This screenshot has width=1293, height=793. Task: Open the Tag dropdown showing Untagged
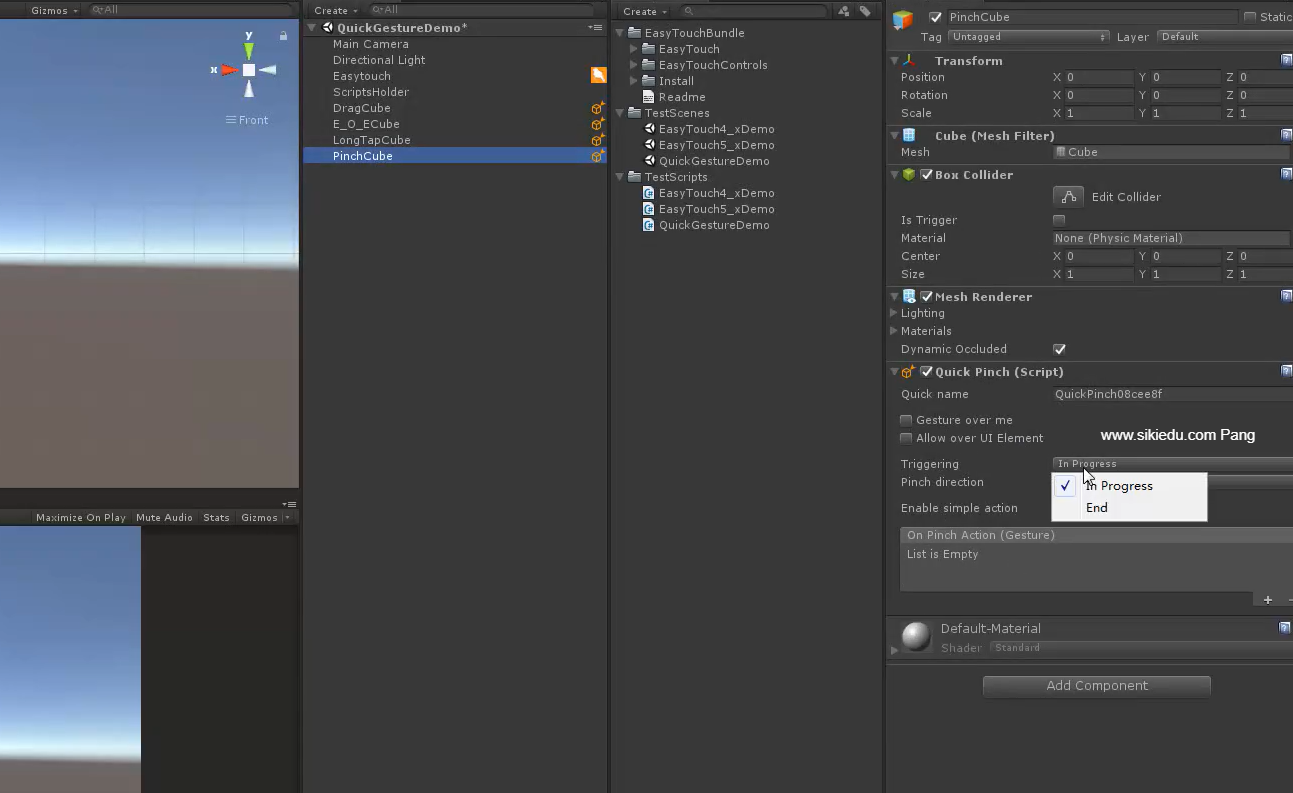1027,37
